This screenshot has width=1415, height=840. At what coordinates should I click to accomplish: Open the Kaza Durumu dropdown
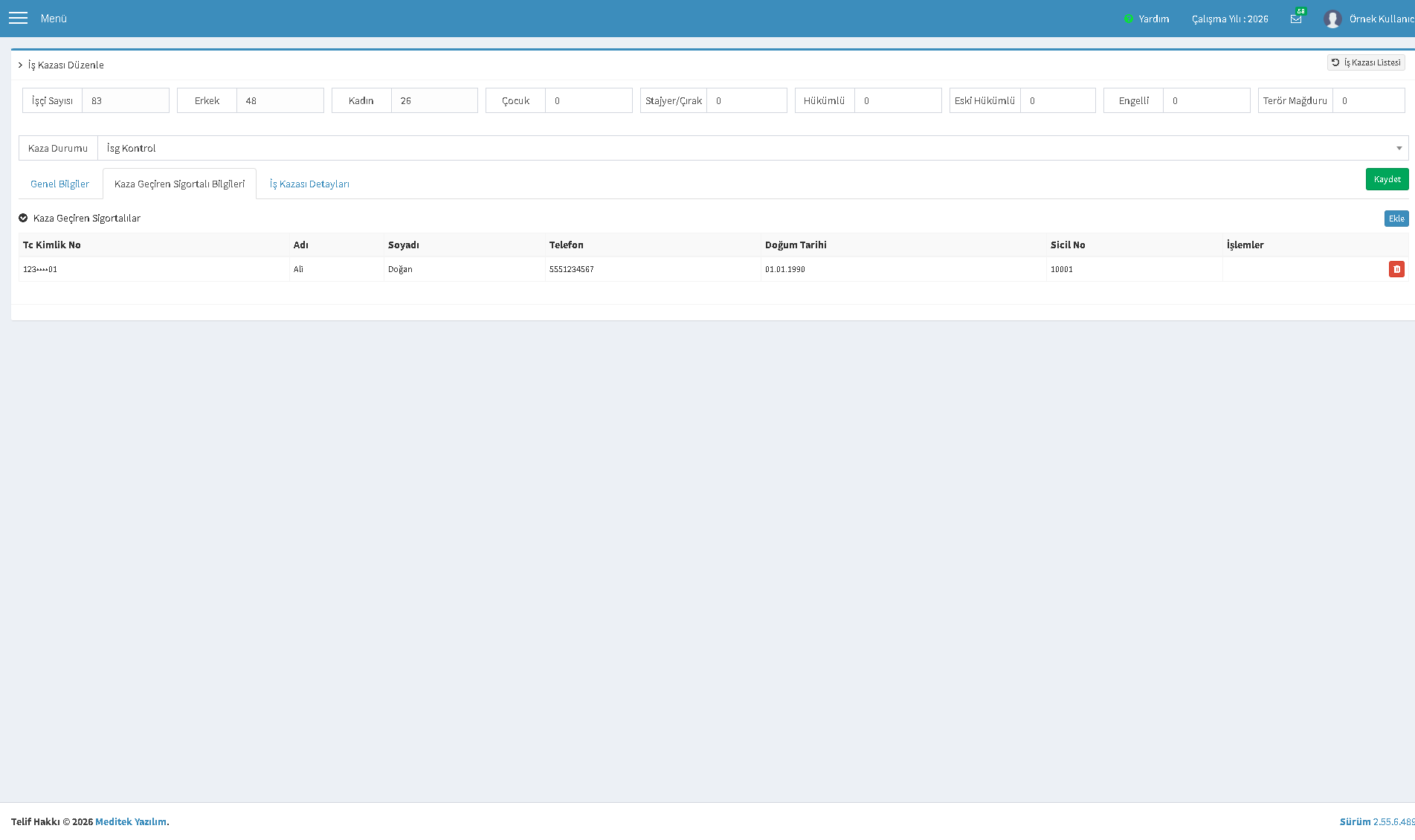pyautogui.click(x=752, y=148)
